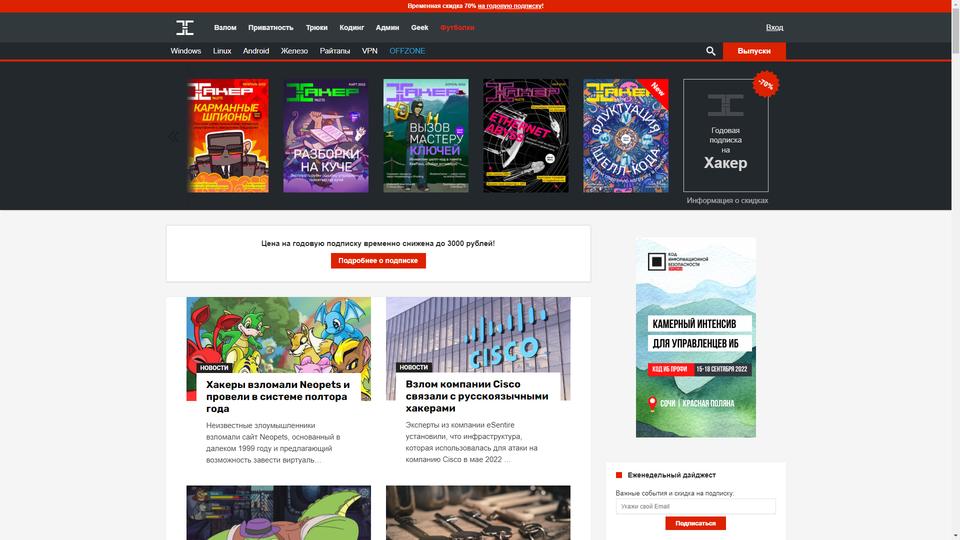
Task: Click the carousel previous arrow
Action: click(x=173, y=136)
